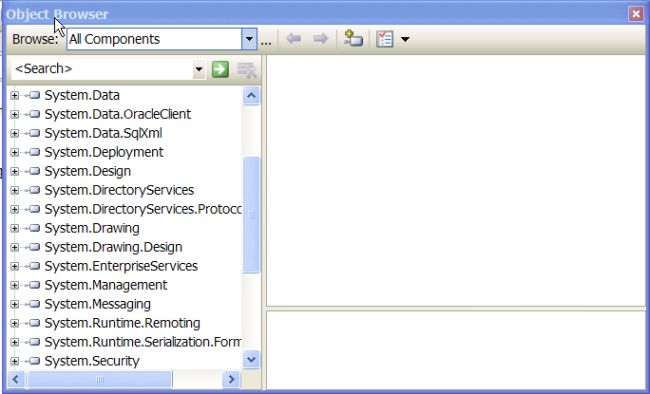Close the Object Browser window
The height and width of the screenshot is (394, 650).
[635, 14]
